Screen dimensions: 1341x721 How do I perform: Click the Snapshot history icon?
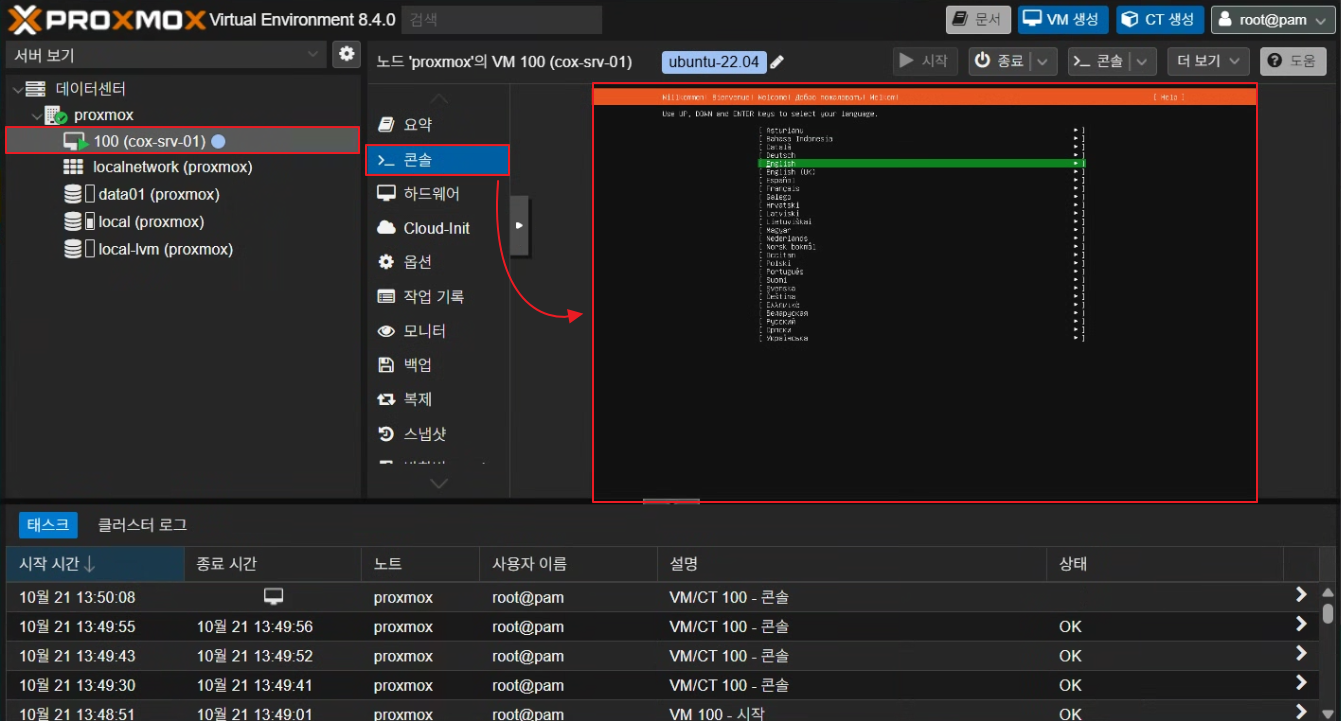point(386,434)
